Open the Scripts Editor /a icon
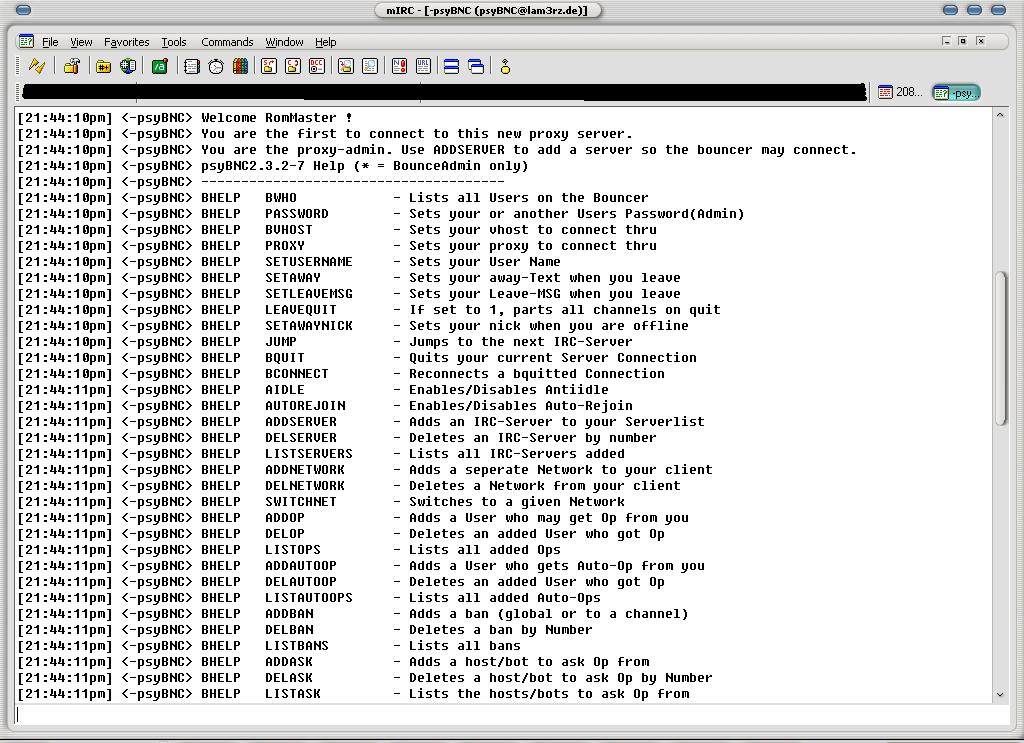 pyautogui.click(x=160, y=66)
